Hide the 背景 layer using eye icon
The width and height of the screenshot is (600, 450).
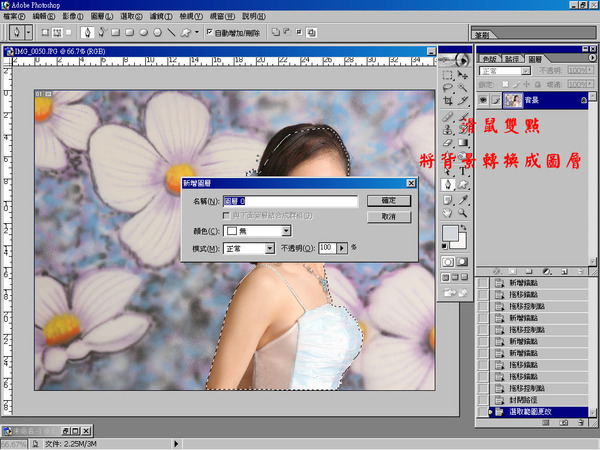point(483,100)
